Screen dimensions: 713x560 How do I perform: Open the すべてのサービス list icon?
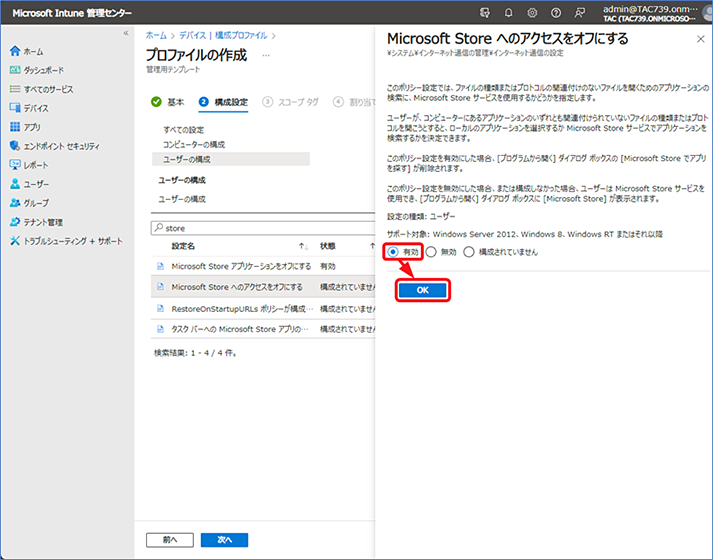15,89
